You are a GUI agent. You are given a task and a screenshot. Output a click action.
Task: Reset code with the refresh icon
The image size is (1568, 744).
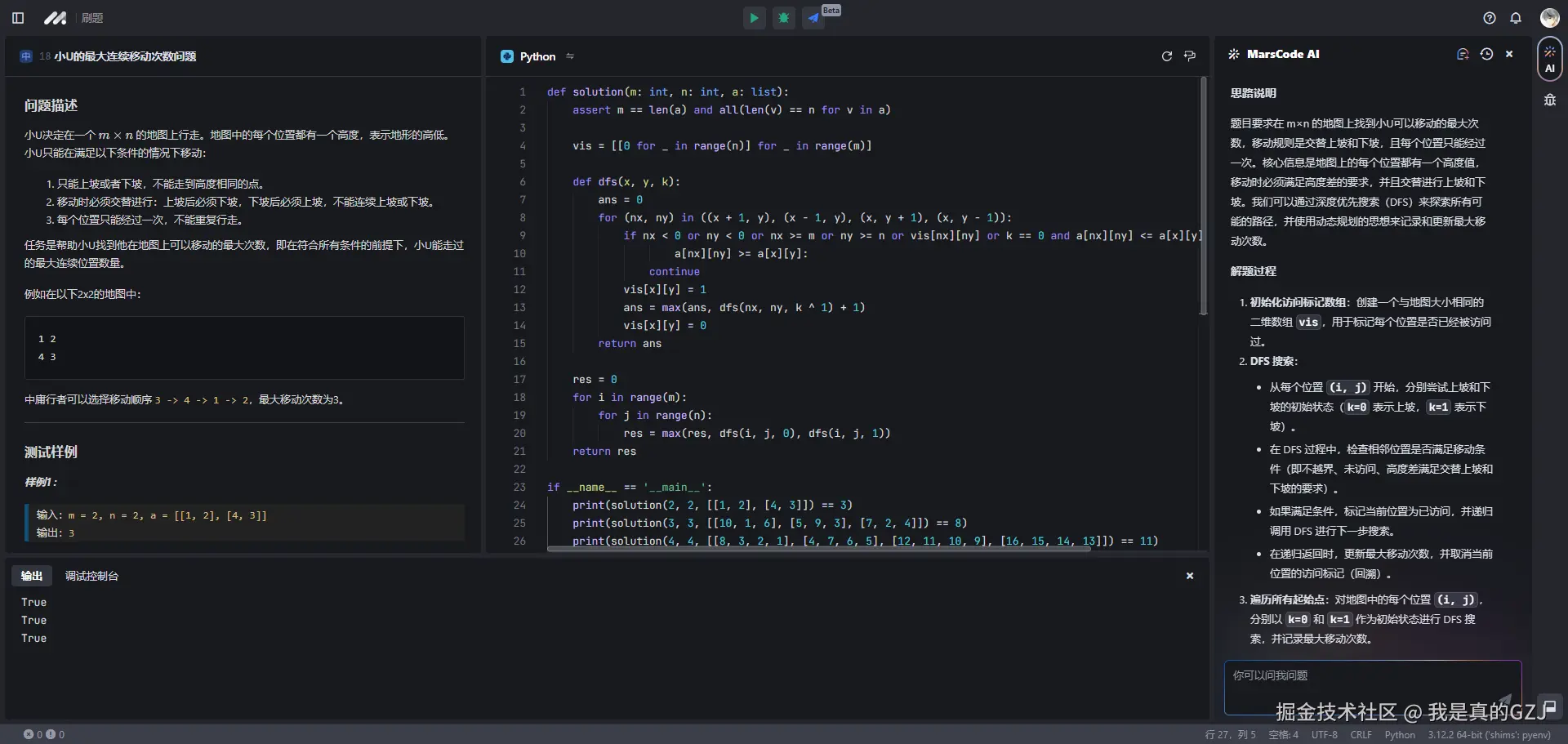[1167, 56]
